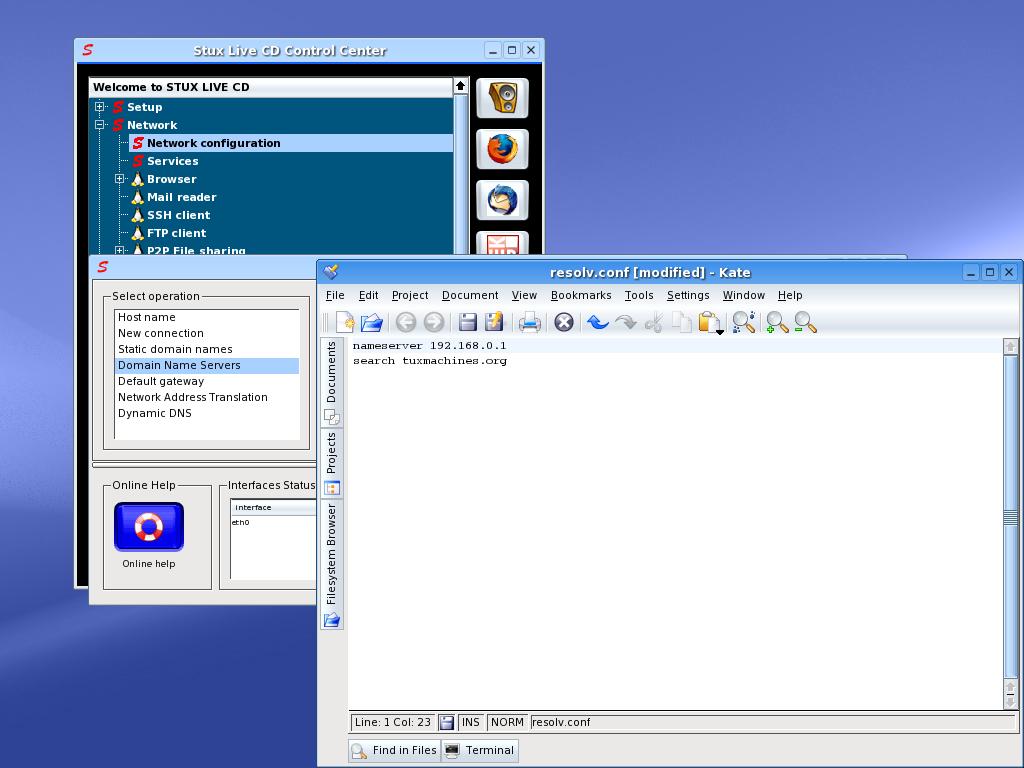Click the Copy pages icon

(681, 322)
